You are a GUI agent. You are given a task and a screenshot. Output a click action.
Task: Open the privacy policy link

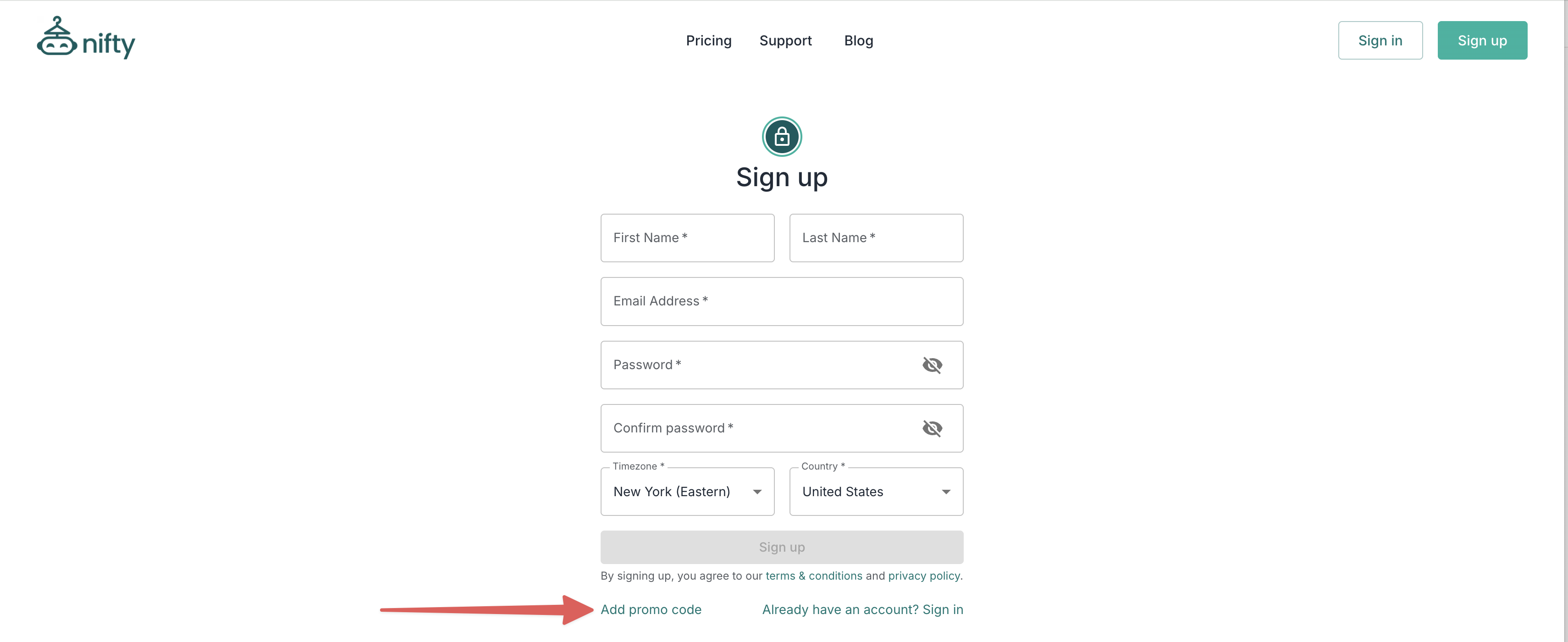(923, 576)
